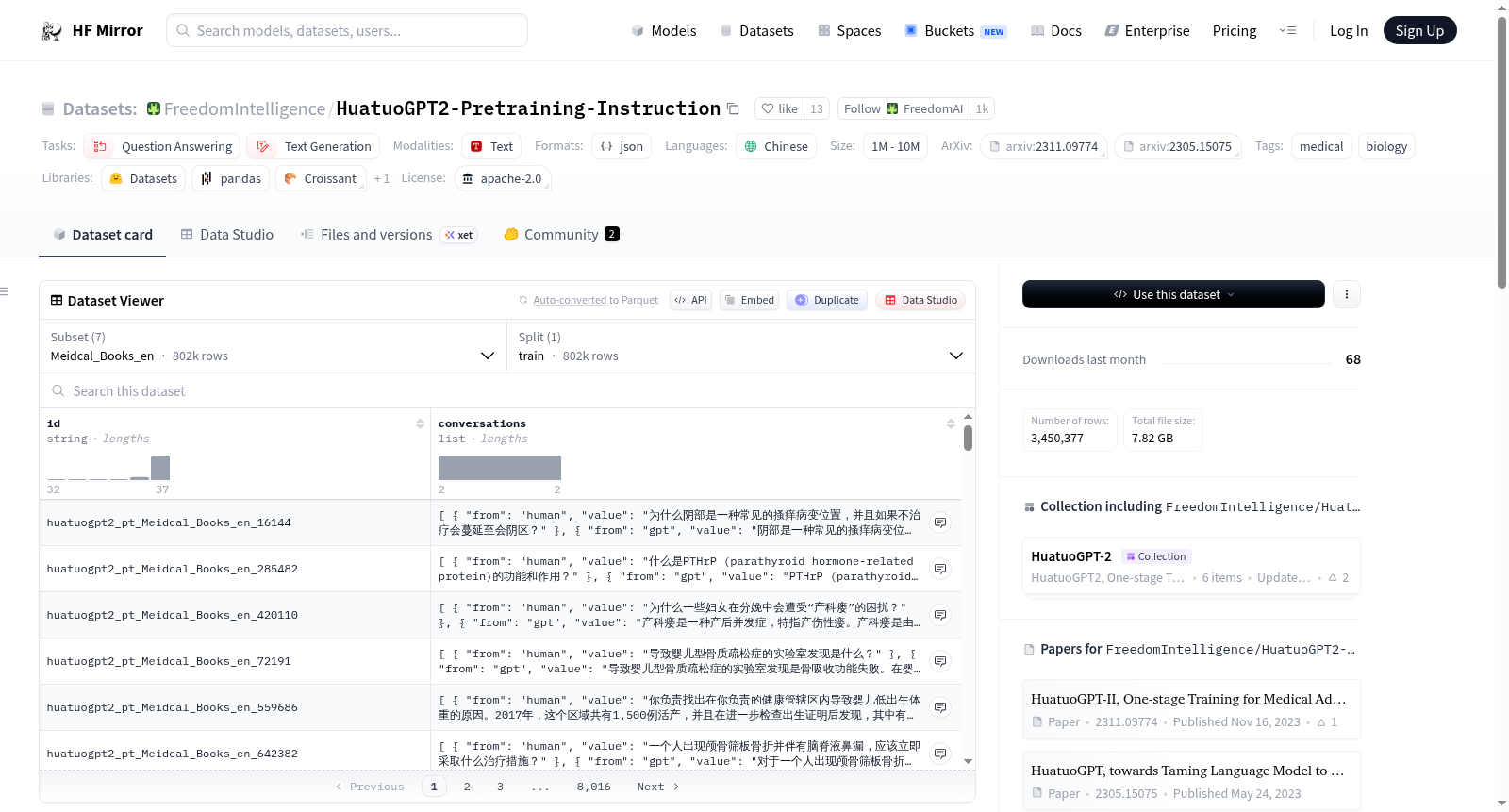The image size is (1509, 812).
Task: Open expand icon for row en_420110
Action: click(940, 615)
